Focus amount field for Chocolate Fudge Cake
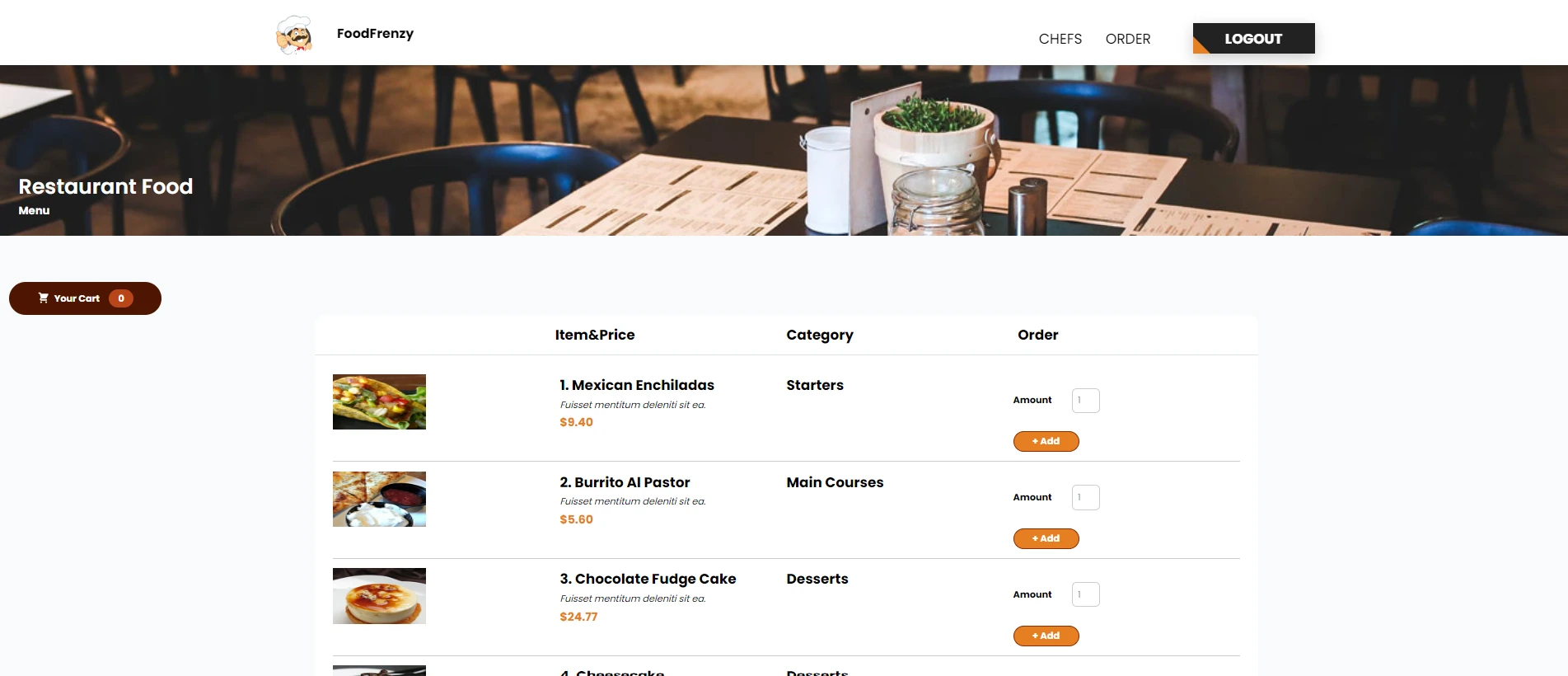Viewport: 1568px width, 676px height. pyautogui.click(x=1085, y=594)
